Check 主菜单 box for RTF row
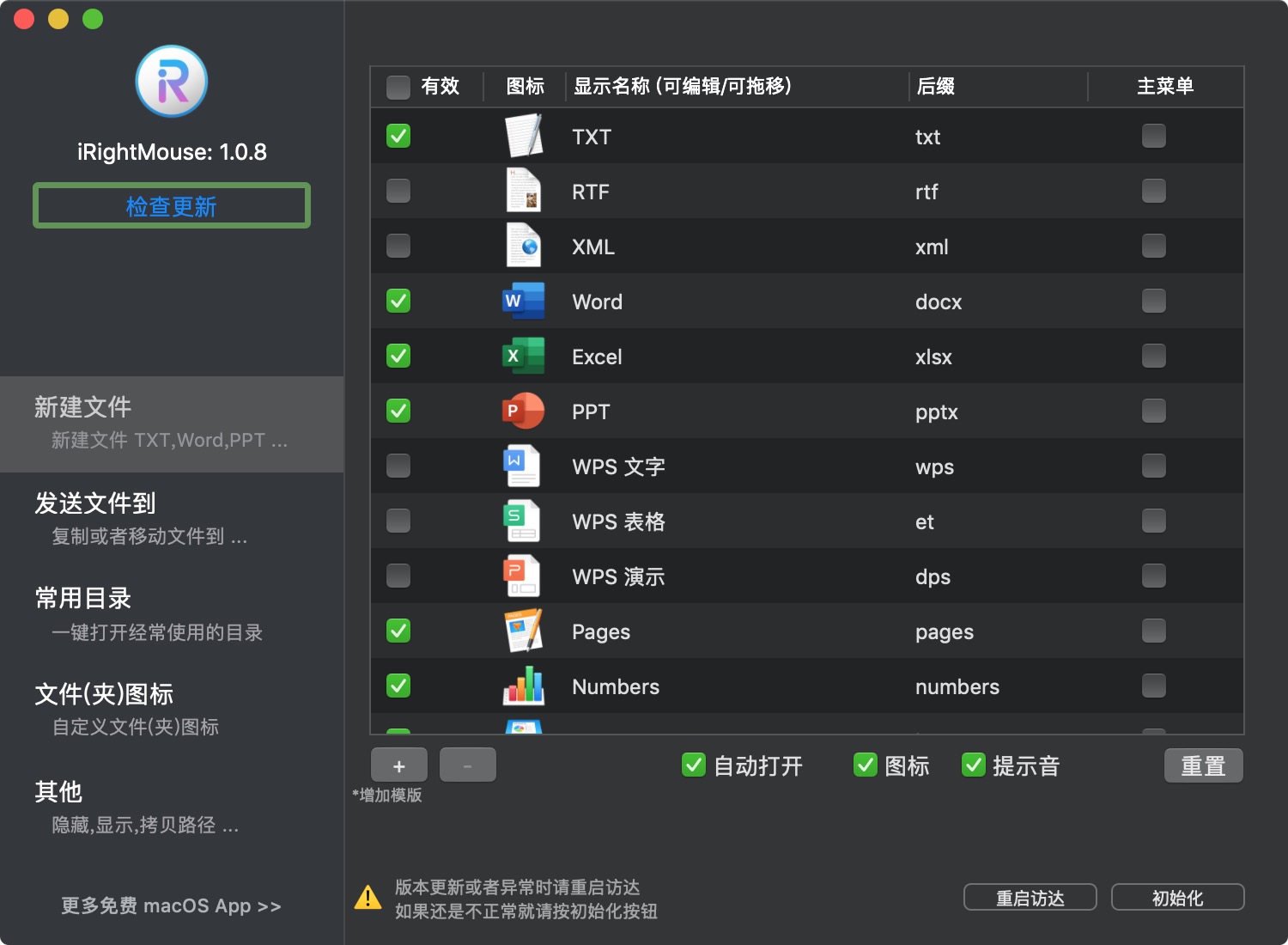The width and height of the screenshot is (1288, 945). click(x=1154, y=191)
